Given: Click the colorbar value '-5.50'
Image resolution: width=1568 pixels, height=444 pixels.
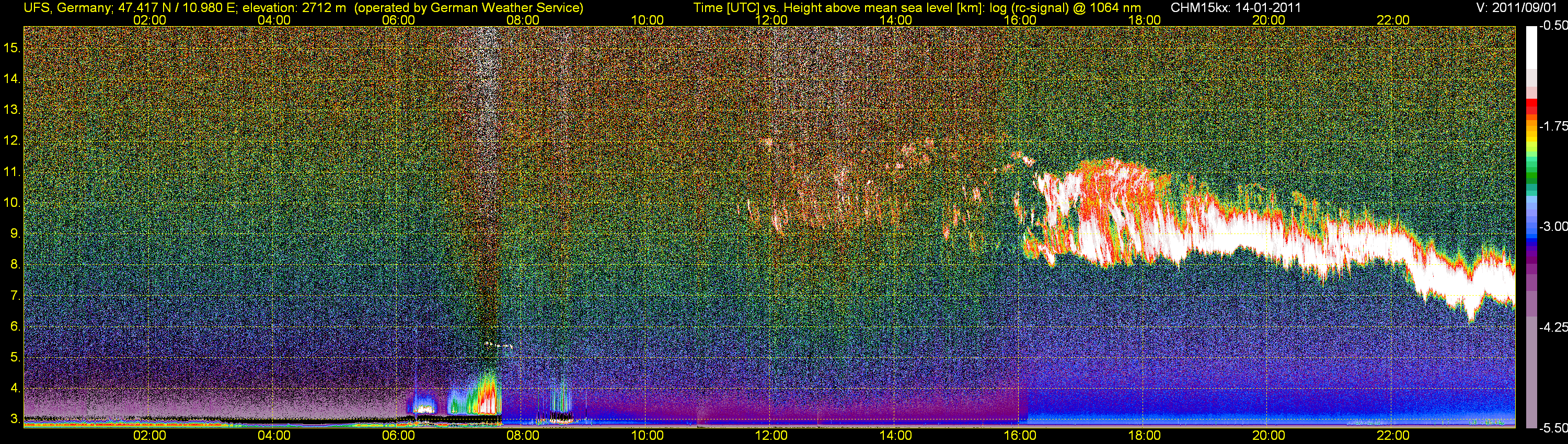Looking at the screenshot, I should coord(1553,428).
